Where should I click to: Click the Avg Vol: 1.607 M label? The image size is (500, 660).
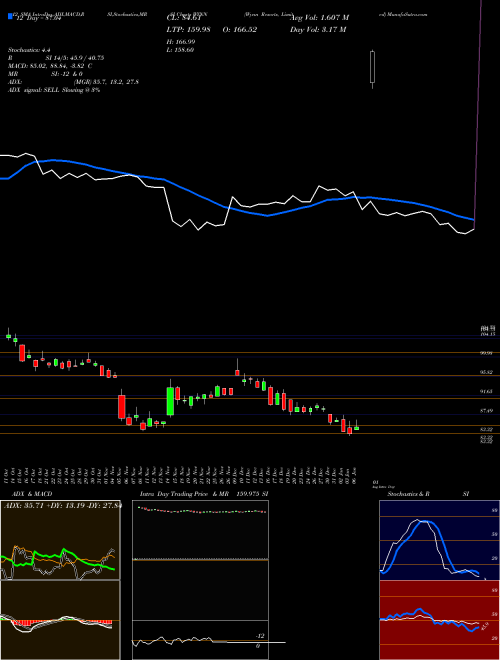tap(320, 18)
